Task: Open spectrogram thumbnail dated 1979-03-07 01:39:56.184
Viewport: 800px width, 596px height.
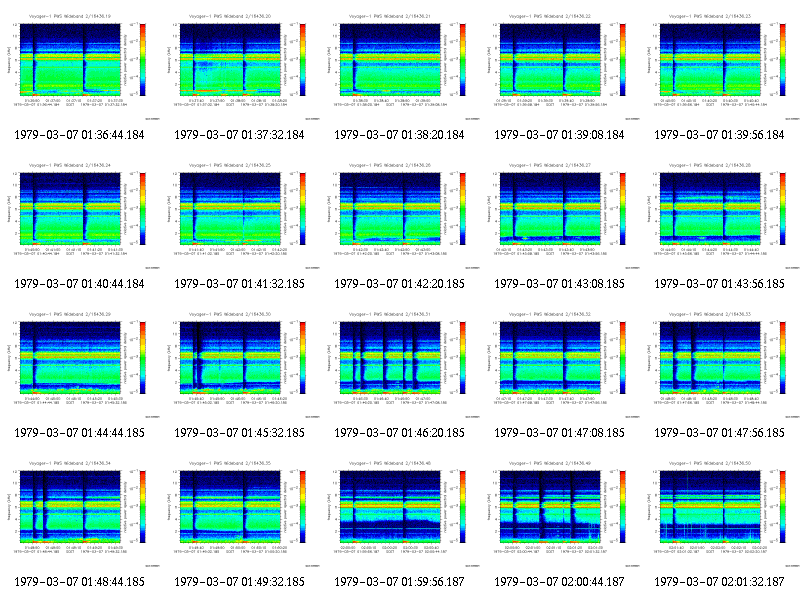Action: (x=720, y=66)
